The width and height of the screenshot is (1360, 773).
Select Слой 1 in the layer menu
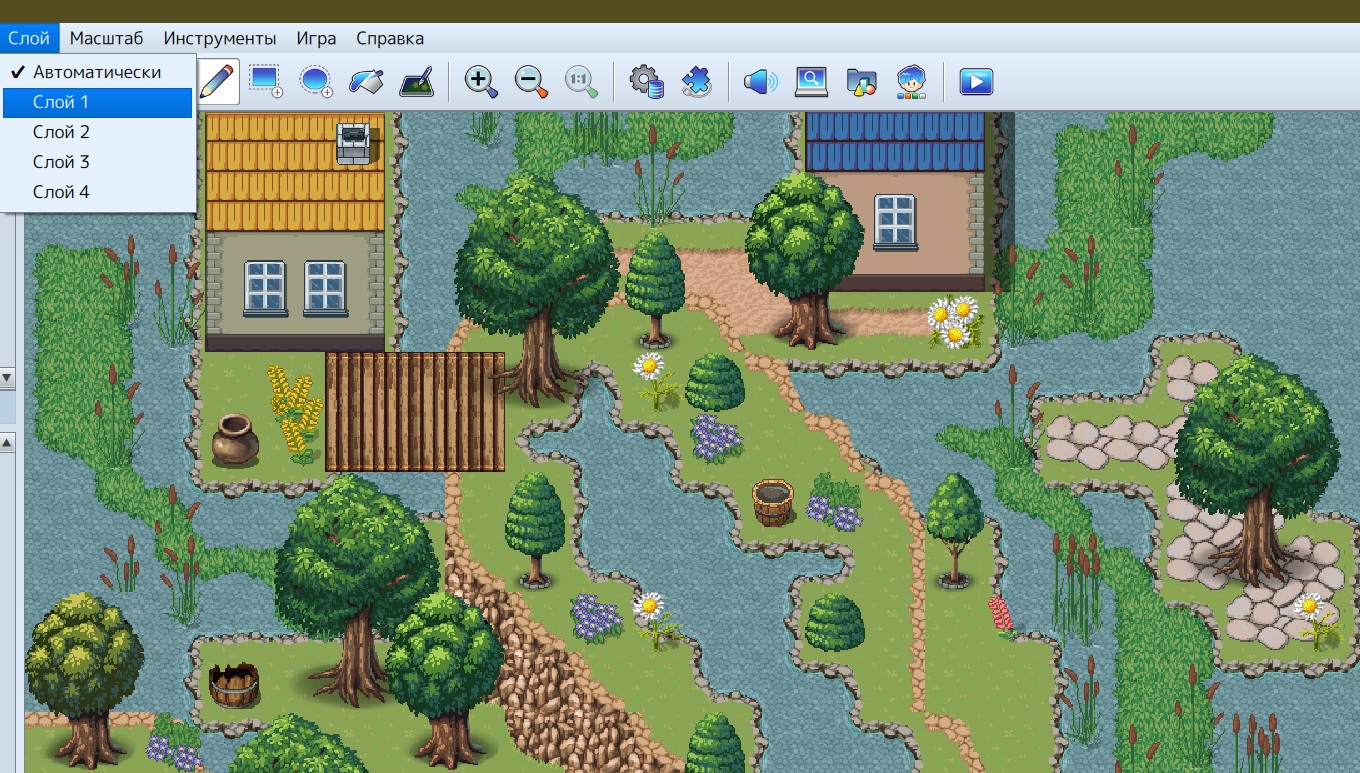(97, 102)
